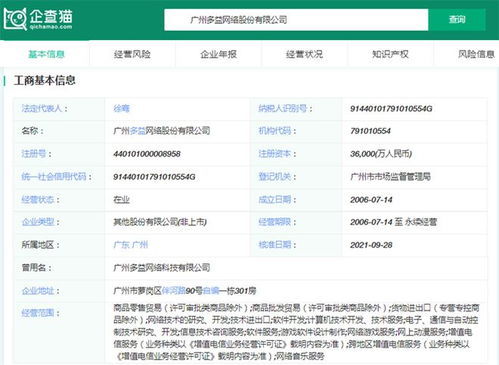Open the 经营风险 tab
This screenshot has height=365, width=499.
pyautogui.click(x=132, y=54)
